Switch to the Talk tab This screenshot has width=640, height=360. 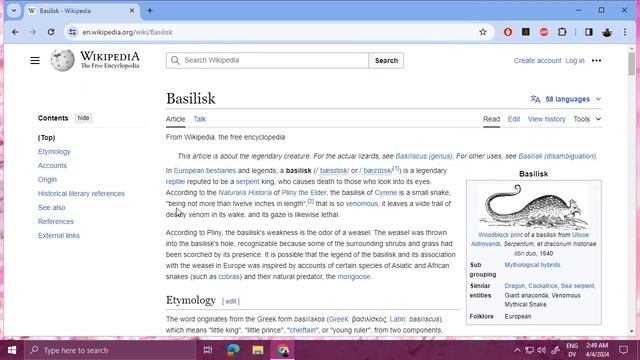click(x=200, y=119)
